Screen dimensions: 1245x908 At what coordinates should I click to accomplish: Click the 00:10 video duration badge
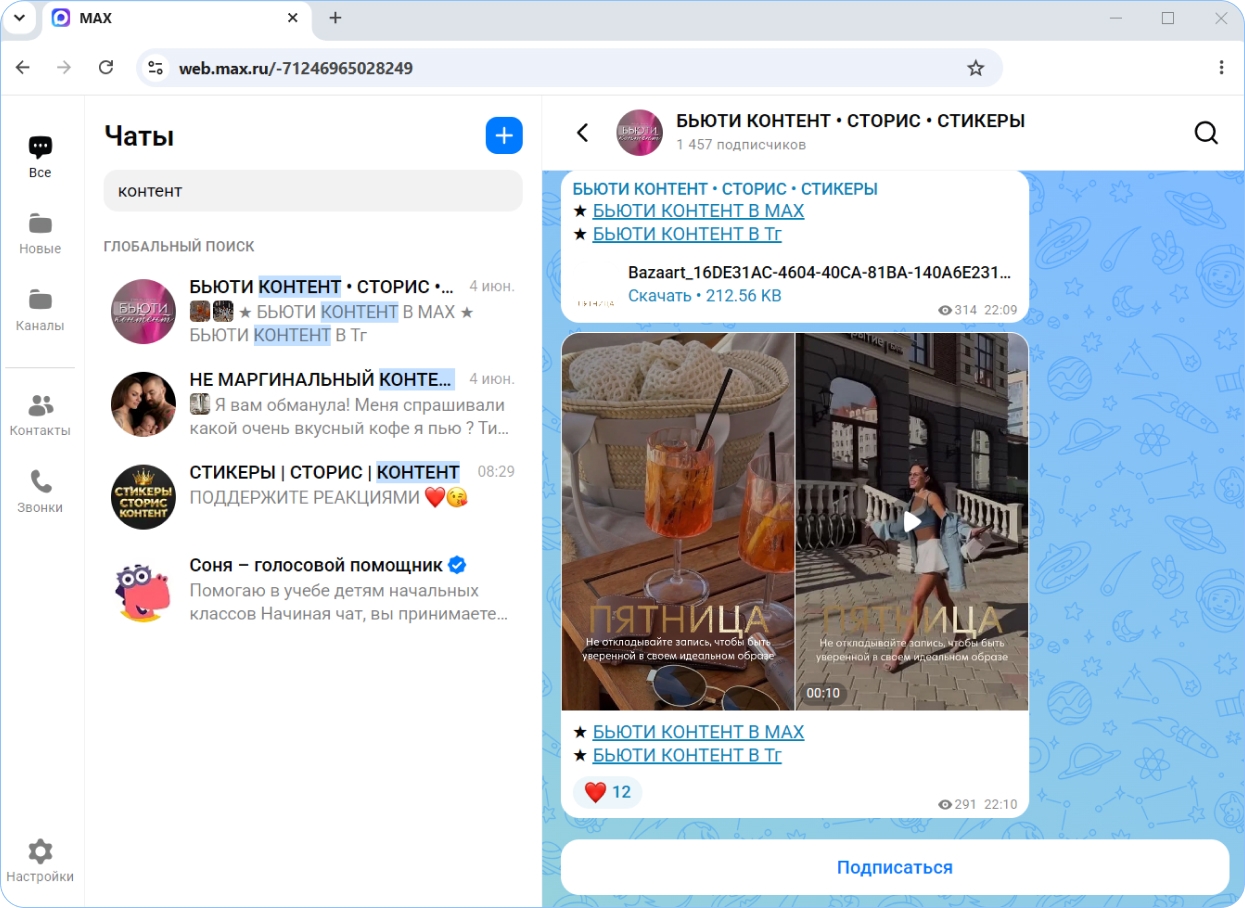pyautogui.click(x=823, y=693)
